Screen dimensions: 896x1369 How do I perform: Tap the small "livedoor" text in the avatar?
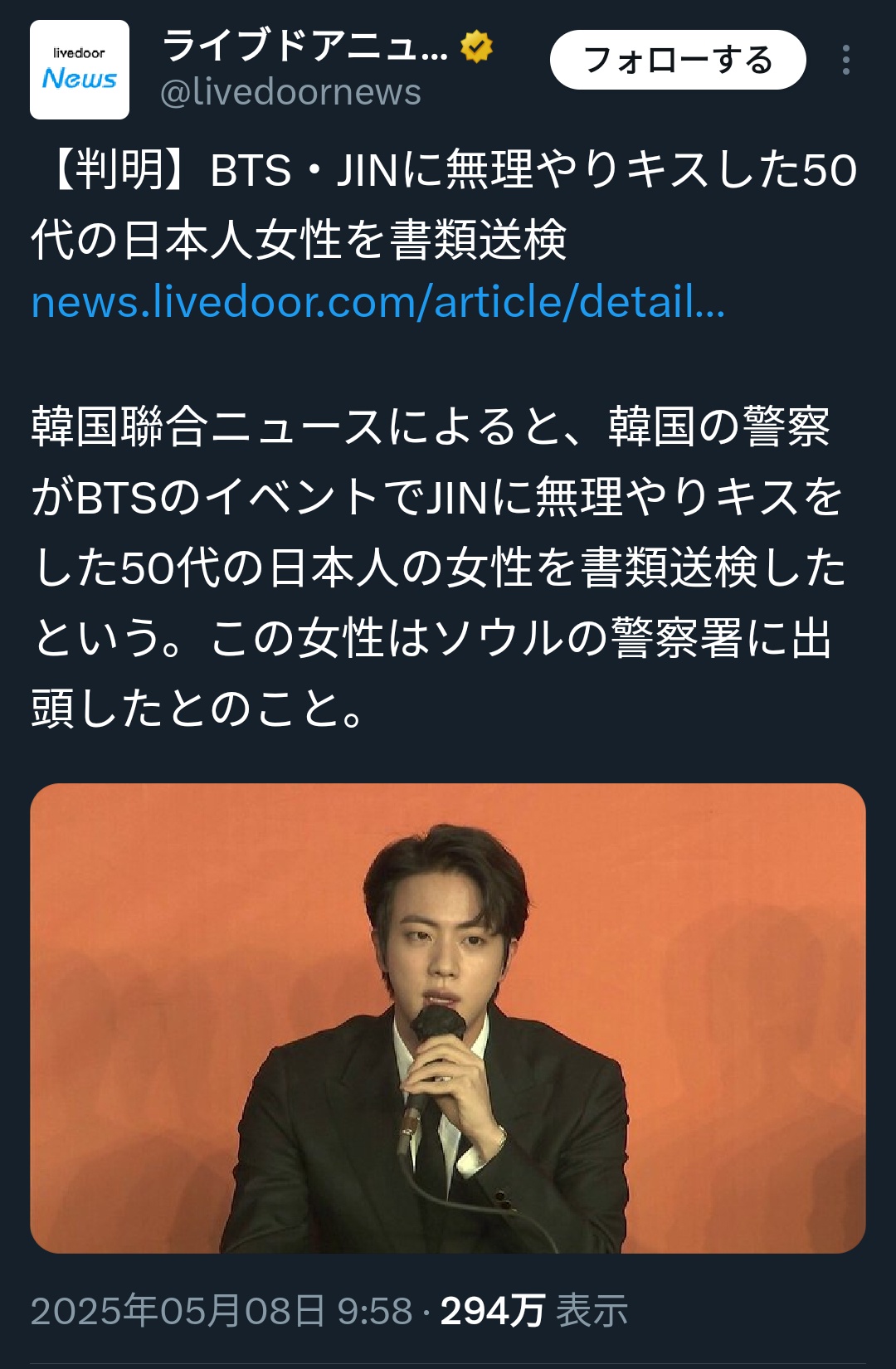coord(79,53)
